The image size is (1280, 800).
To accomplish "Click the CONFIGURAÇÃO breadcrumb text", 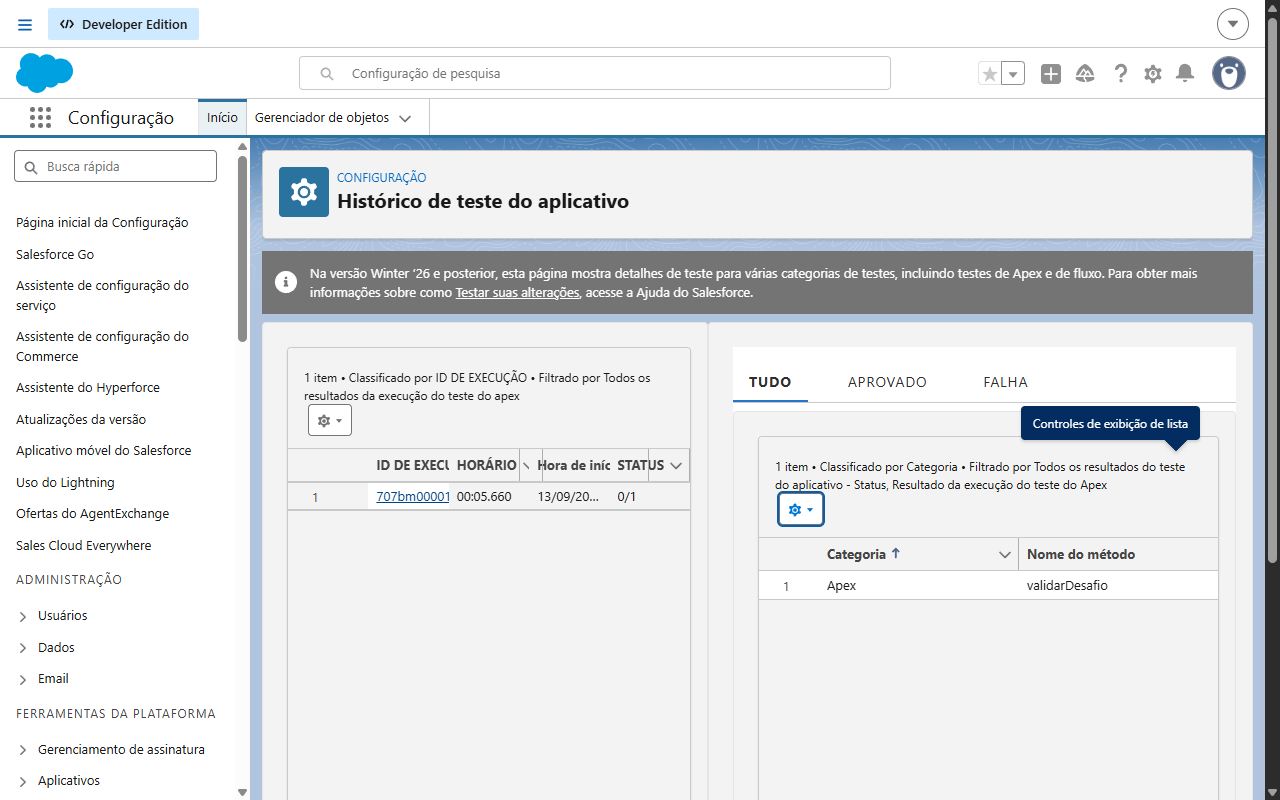I will pos(382,177).
